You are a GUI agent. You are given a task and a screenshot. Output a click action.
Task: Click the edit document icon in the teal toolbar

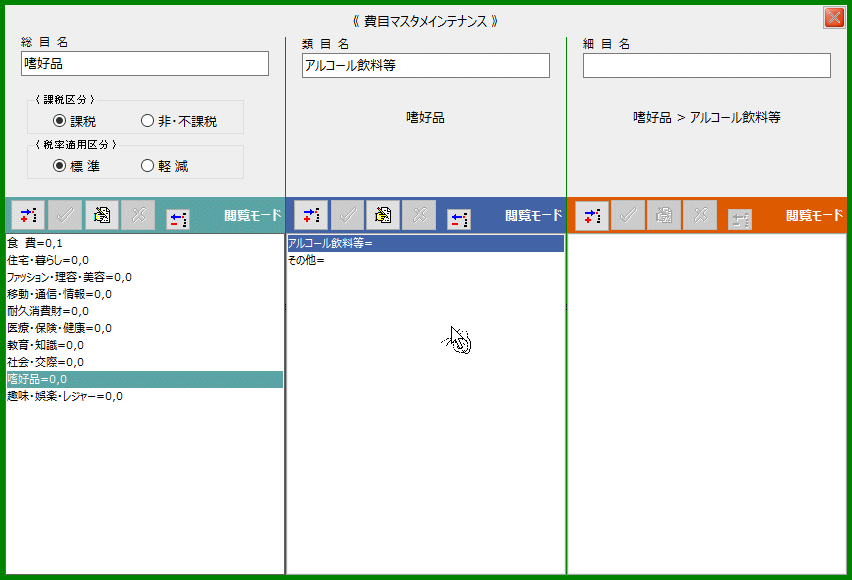point(102,215)
